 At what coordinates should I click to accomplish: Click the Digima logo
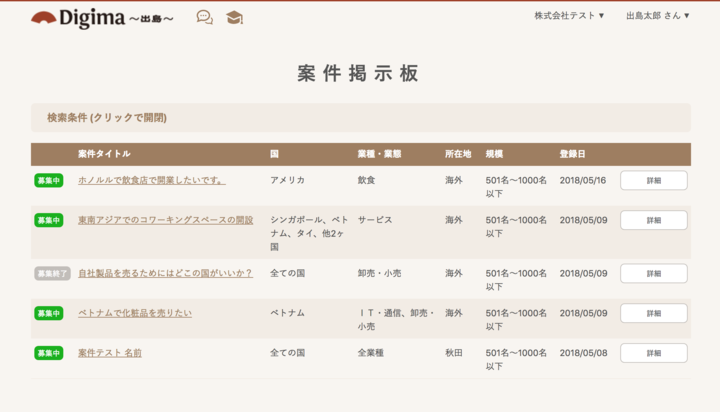pyautogui.click(x=102, y=18)
